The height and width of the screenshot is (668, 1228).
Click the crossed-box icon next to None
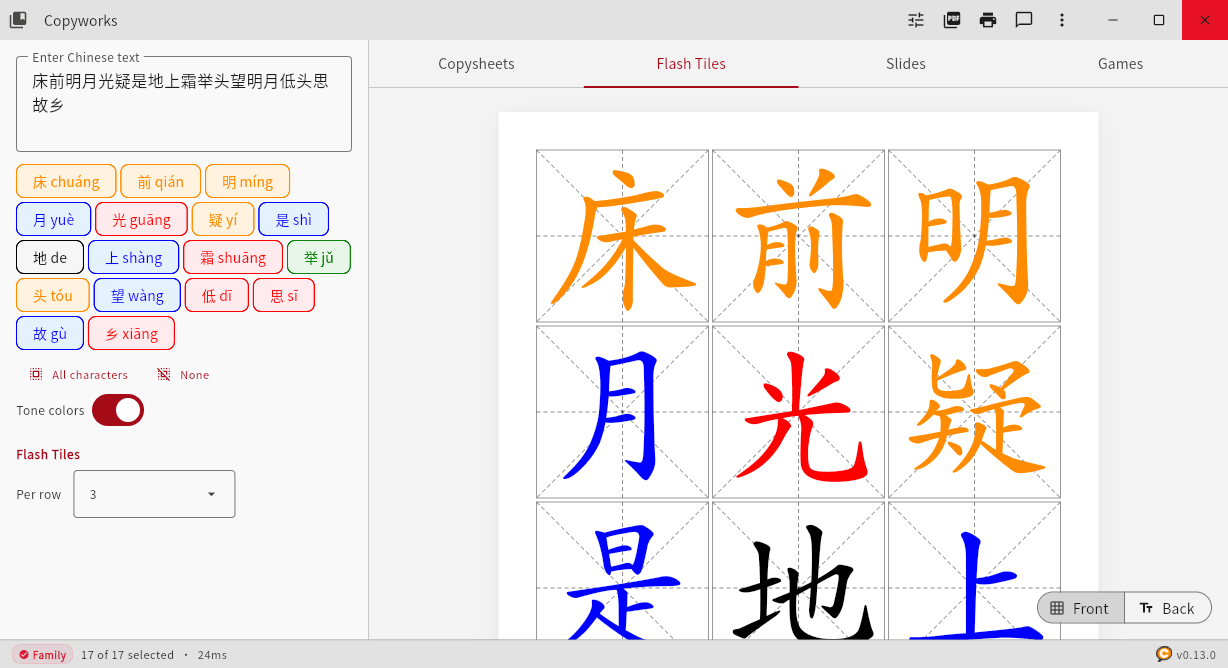[162, 374]
